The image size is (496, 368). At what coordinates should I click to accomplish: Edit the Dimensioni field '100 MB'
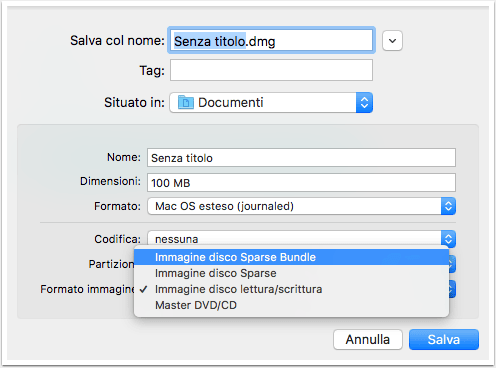[x=301, y=183]
